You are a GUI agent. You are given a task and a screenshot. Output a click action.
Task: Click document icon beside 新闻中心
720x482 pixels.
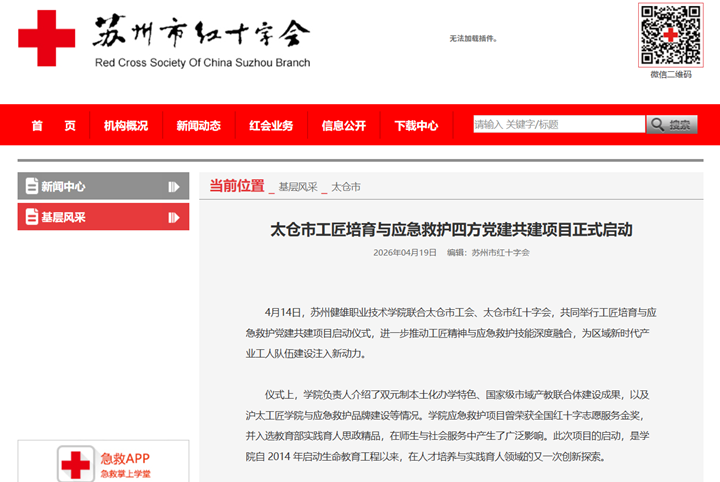31,186
